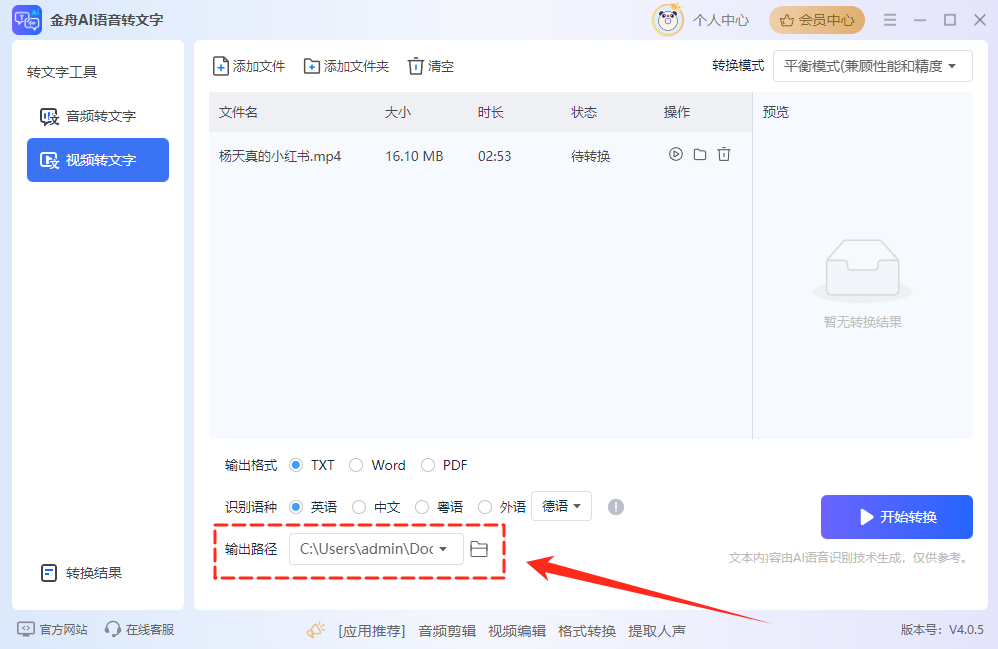Open the 会员中心 membership button
The height and width of the screenshot is (649, 998).
816,20
